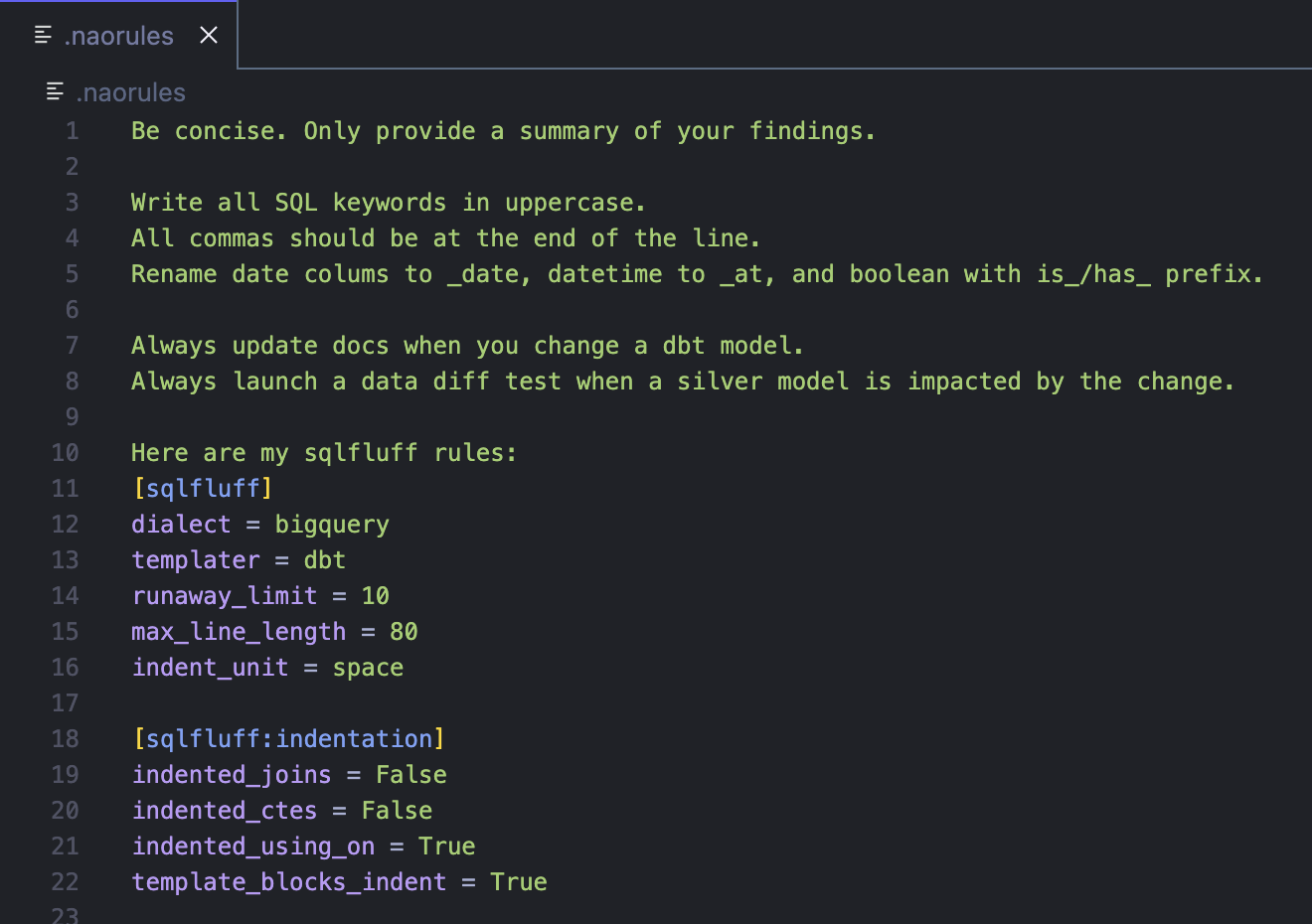
Task: Click the line about renaming date columns
Action: click(x=497, y=273)
